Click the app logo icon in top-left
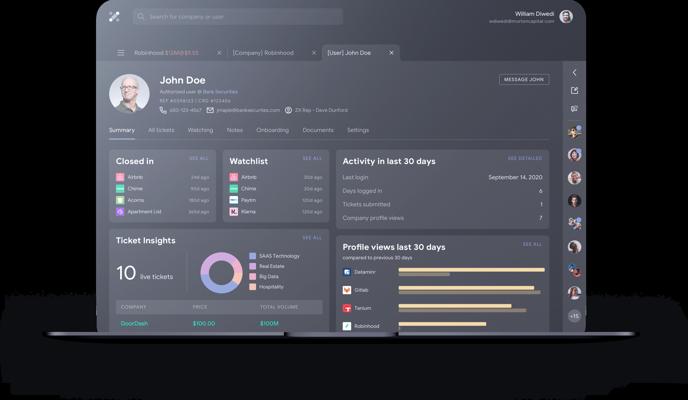This screenshot has width=688, height=400. [115, 17]
